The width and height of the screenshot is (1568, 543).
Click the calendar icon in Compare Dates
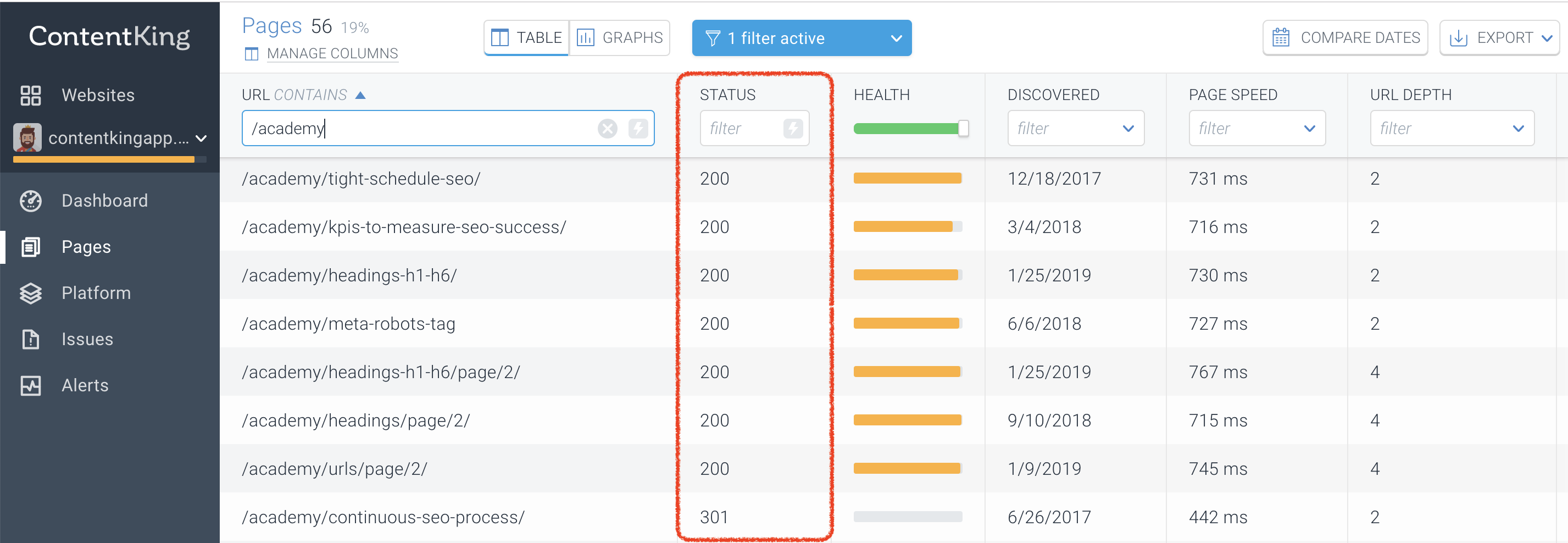pos(1281,38)
